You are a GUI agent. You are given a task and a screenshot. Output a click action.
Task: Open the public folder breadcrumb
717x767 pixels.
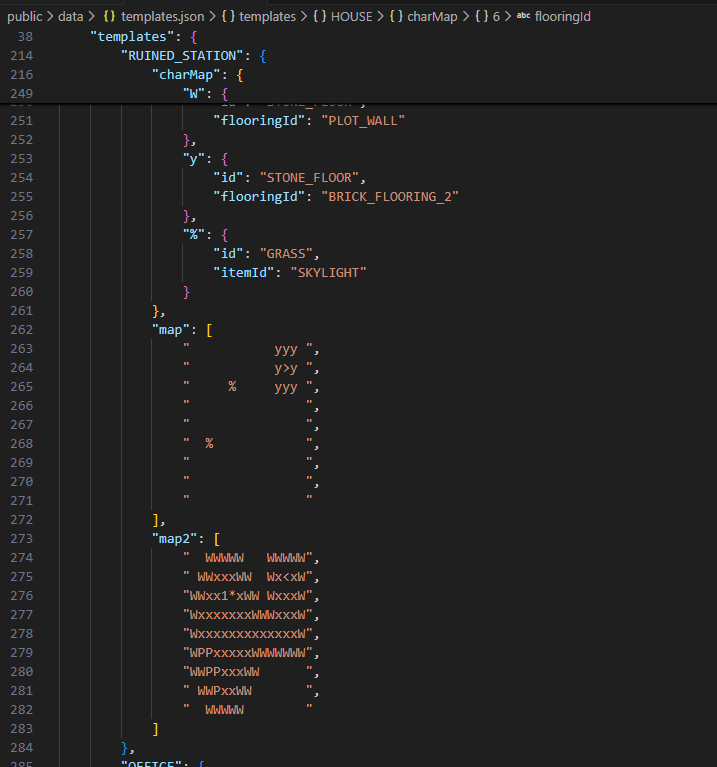[x=25, y=17]
